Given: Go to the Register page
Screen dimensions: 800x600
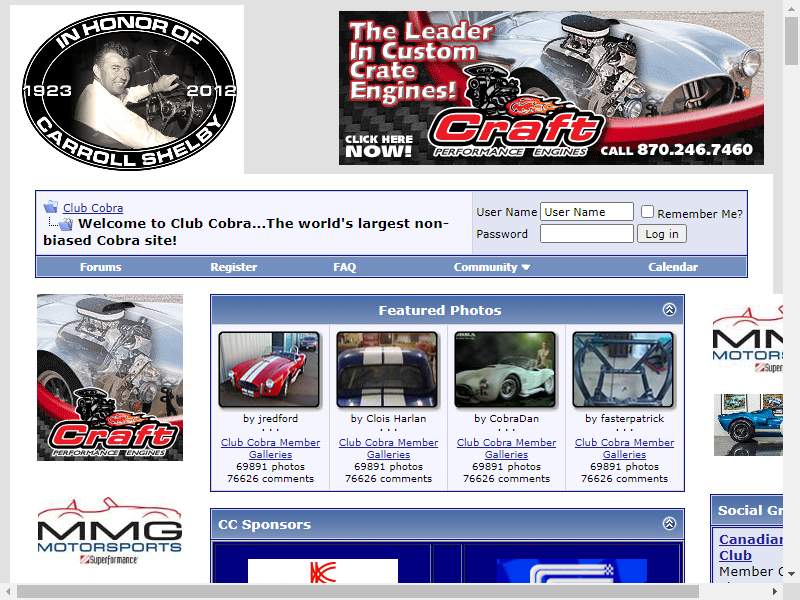Looking at the screenshot, I should click(234, 267).
